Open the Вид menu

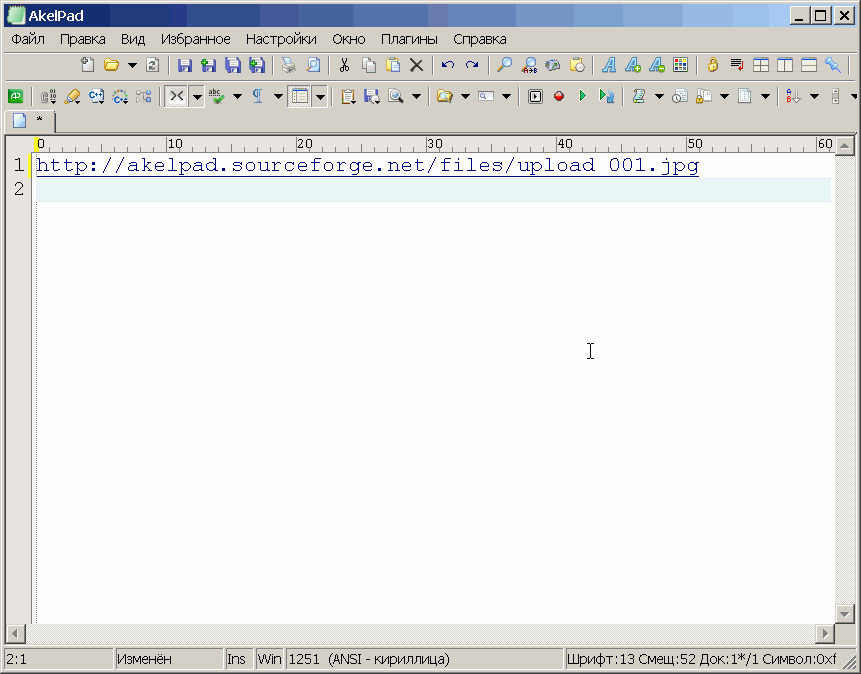(x=133, y=39)
